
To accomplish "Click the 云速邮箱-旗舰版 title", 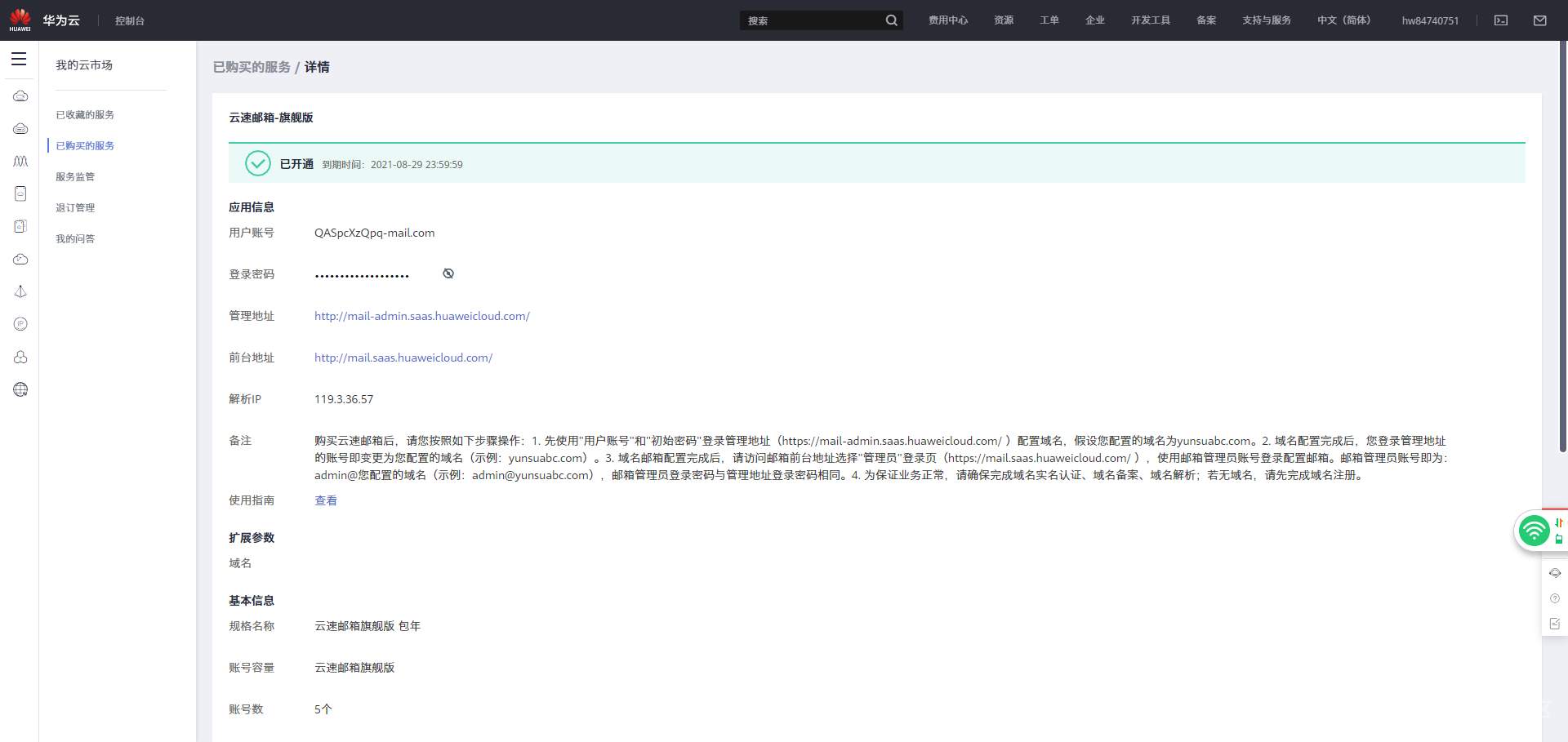I will (271, 118).
